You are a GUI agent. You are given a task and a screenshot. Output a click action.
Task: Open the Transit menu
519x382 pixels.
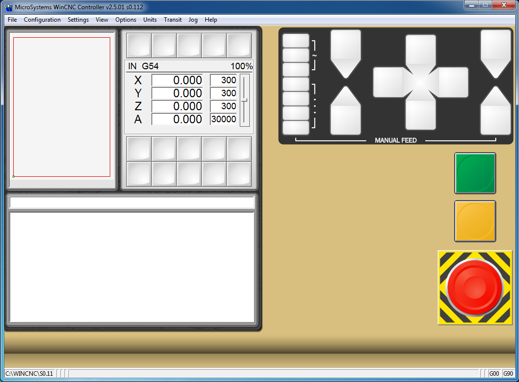[x=173, y=20]
